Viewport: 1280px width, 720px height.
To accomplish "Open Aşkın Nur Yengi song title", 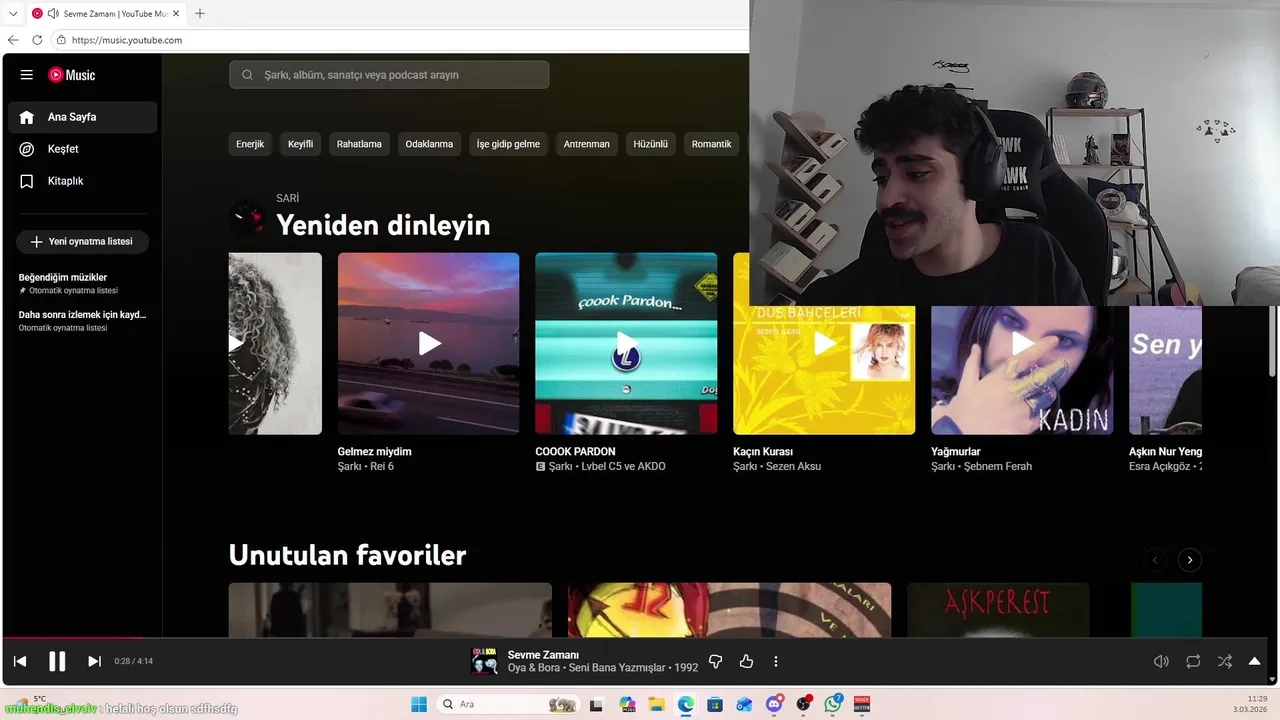I will point(1165,452).
